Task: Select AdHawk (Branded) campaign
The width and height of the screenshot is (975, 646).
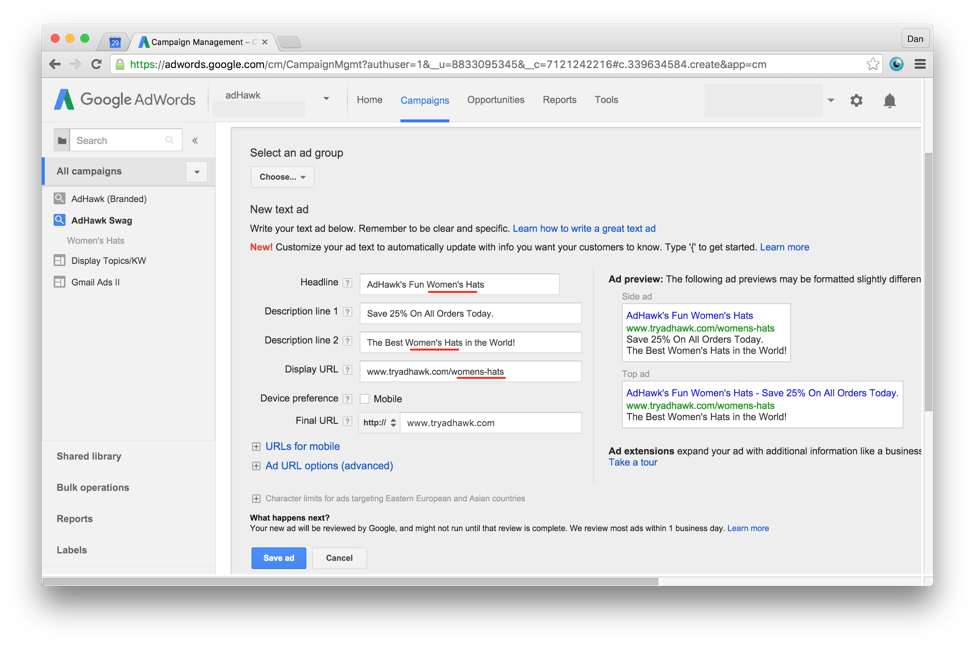Action: pyautogui.click(x=109, y=199)
